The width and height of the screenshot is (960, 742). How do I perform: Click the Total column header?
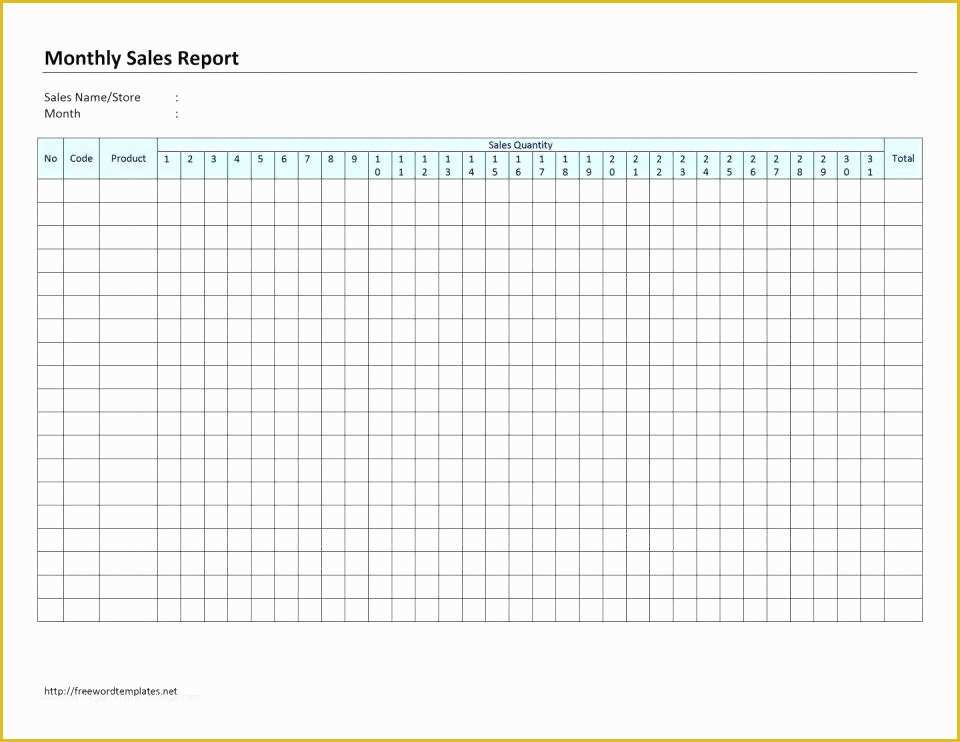[x=903, y=159]
